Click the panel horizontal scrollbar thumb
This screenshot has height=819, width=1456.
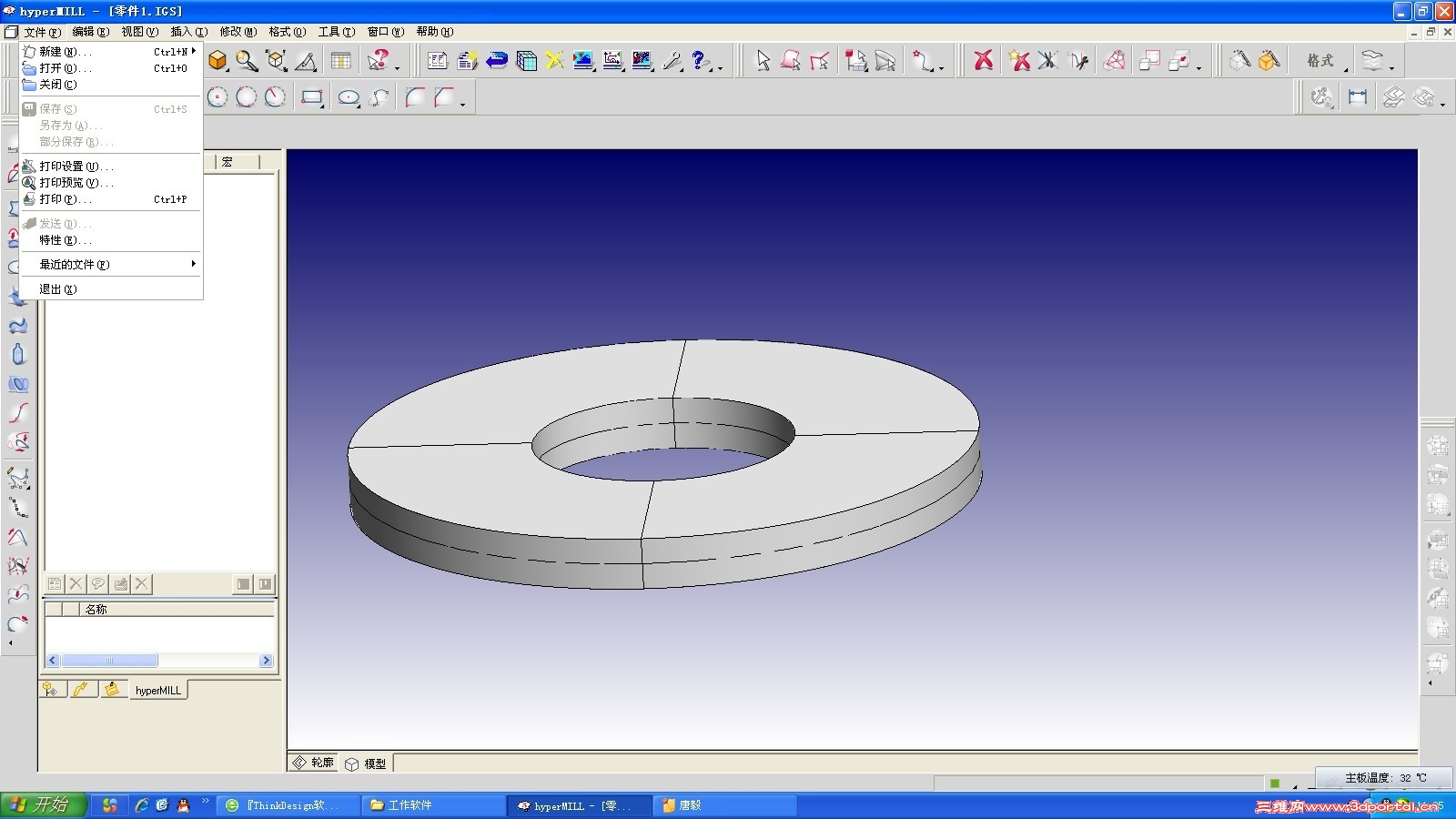(x=109, y=661)
